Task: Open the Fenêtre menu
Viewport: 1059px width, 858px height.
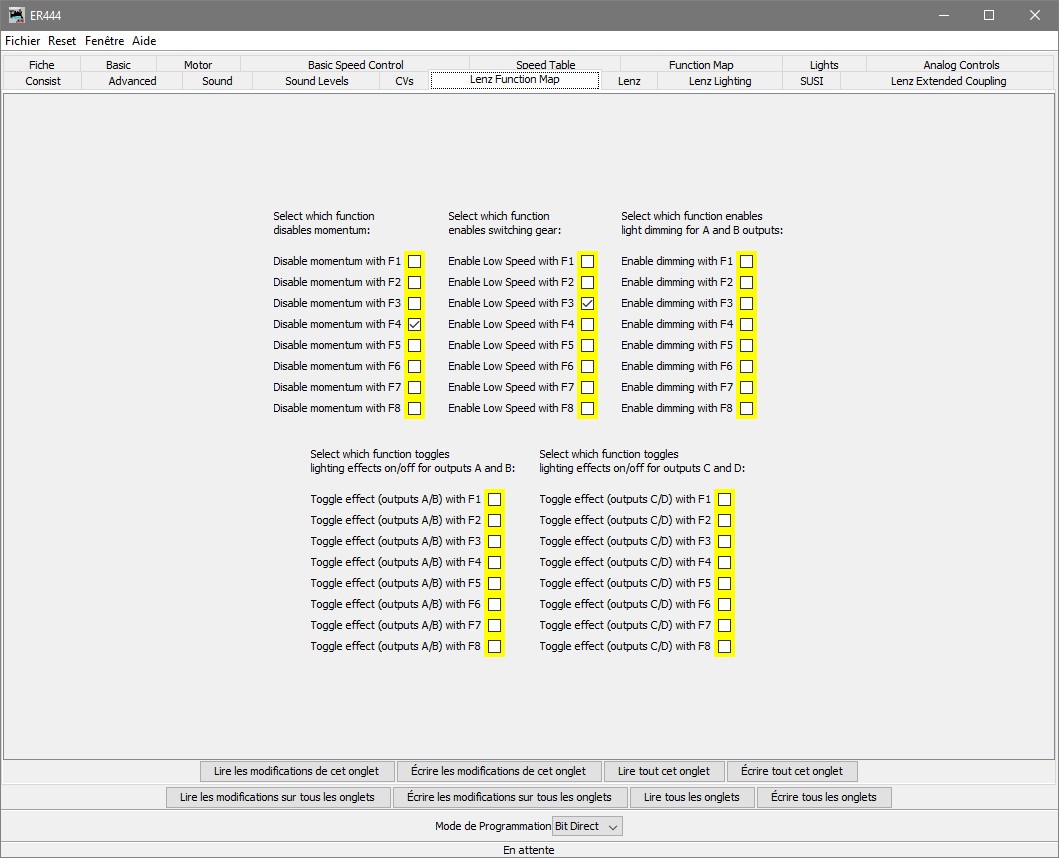Action: [104, 41]
